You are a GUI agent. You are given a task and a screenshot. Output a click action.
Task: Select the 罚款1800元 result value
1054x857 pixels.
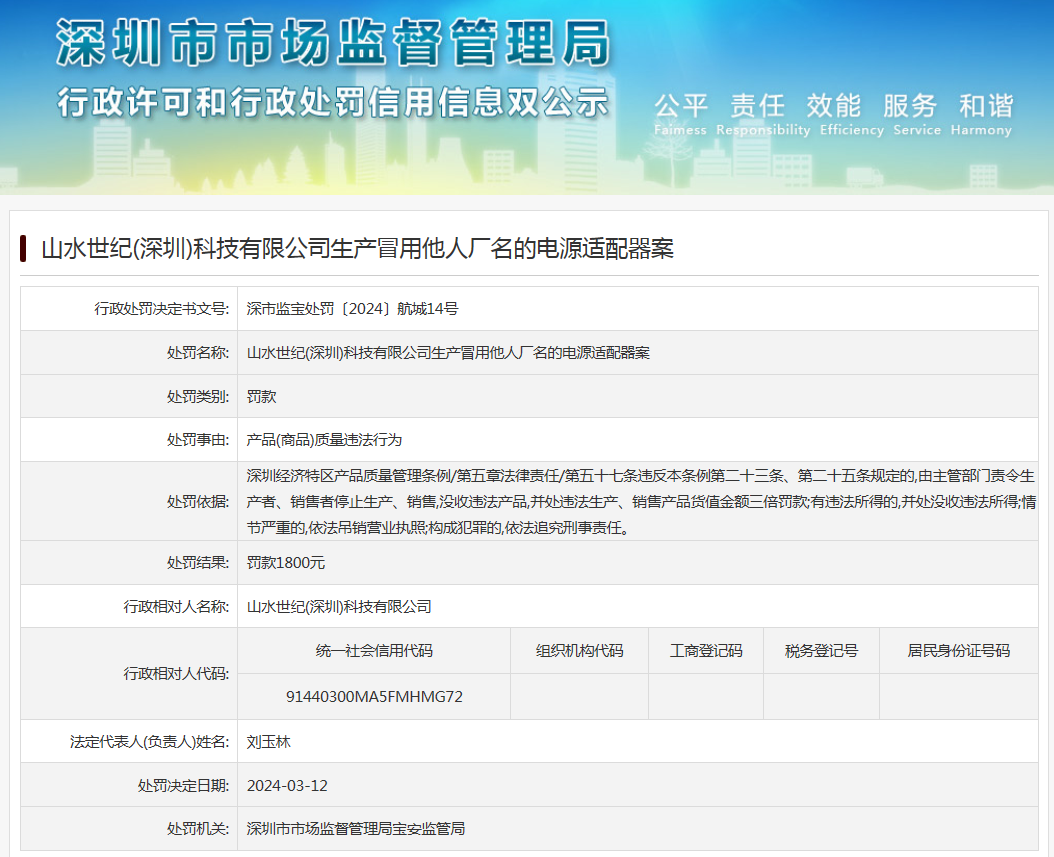tap(286, 563)
